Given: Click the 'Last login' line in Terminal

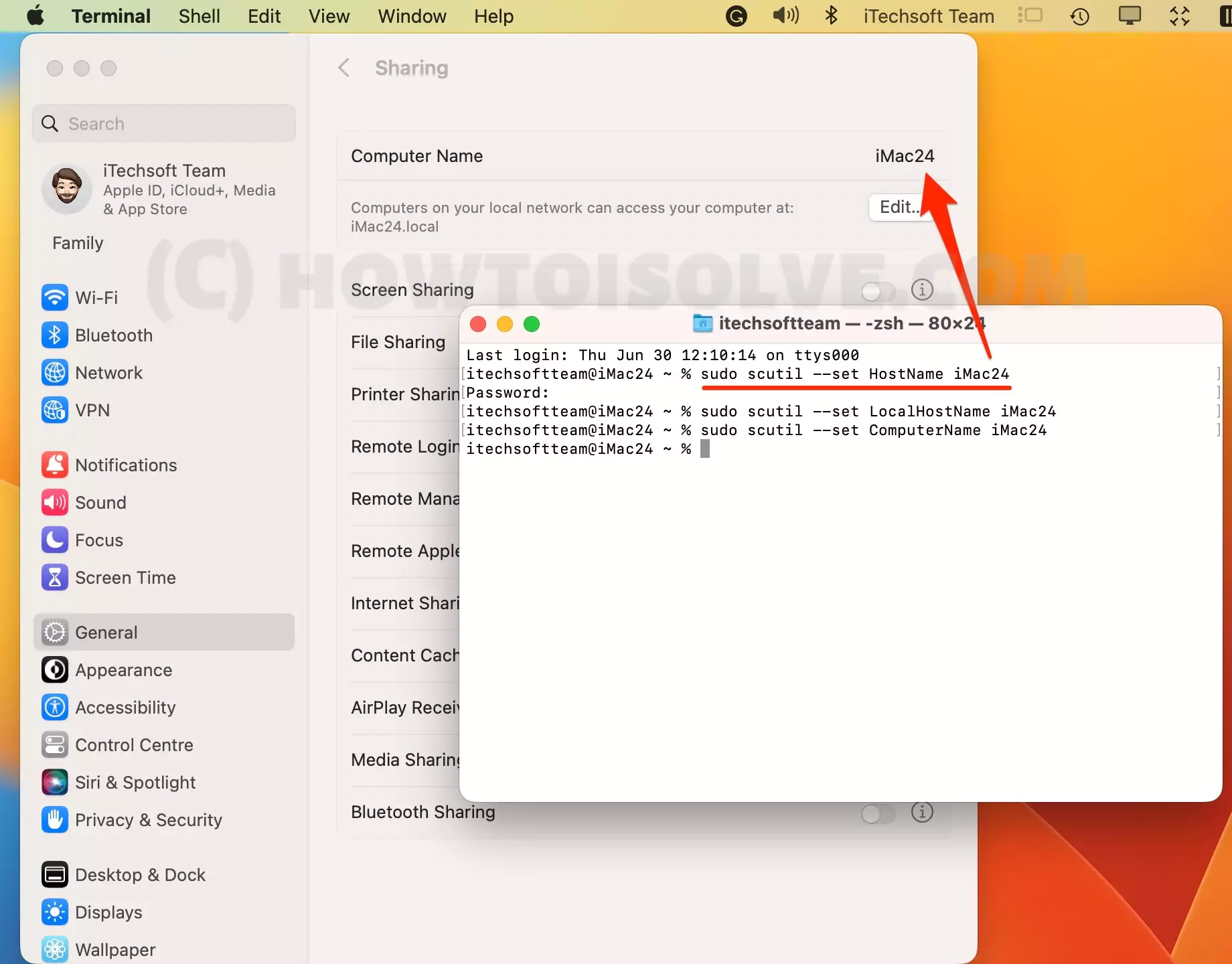Looking at the screenshot, I should [662, 355].
